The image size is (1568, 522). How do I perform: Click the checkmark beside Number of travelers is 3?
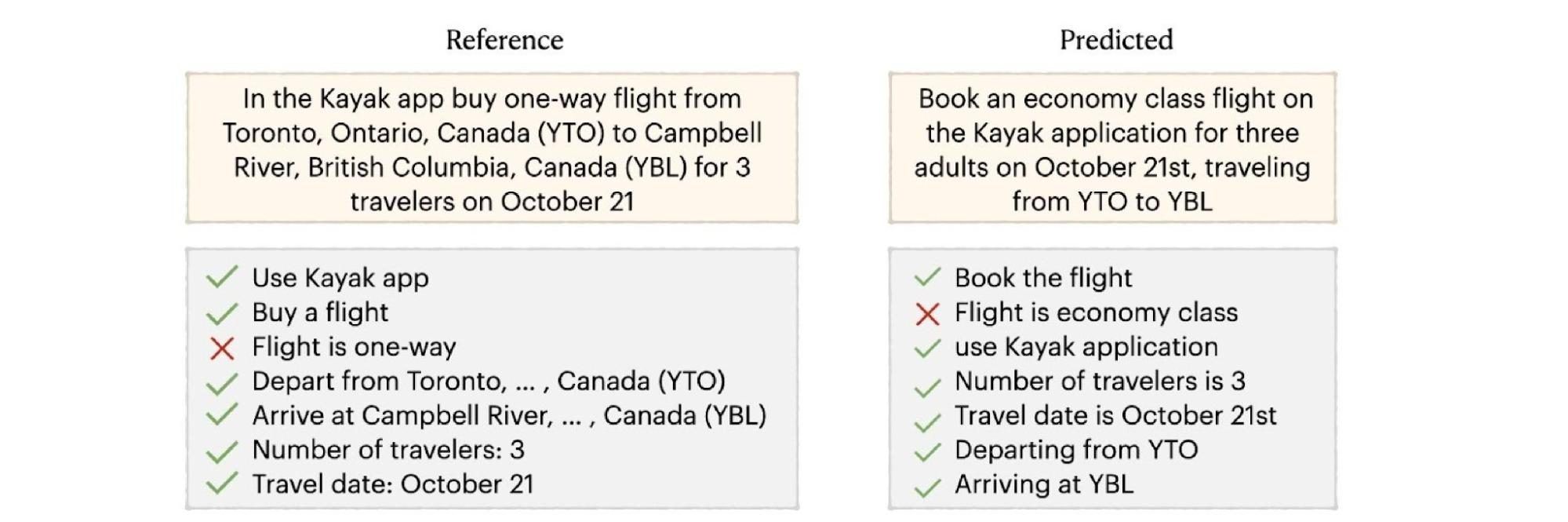[927, 387]
